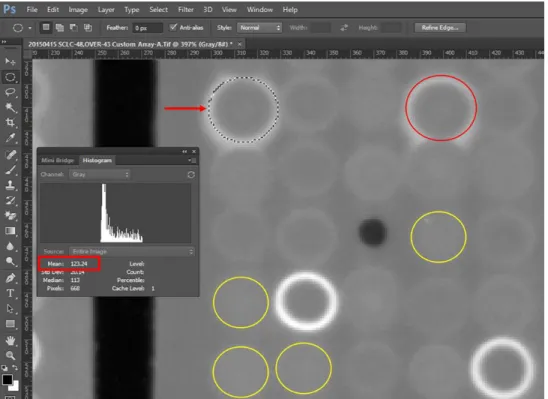The image size is (548, 399).
Task: Select the Move tool
Action: 10,61
